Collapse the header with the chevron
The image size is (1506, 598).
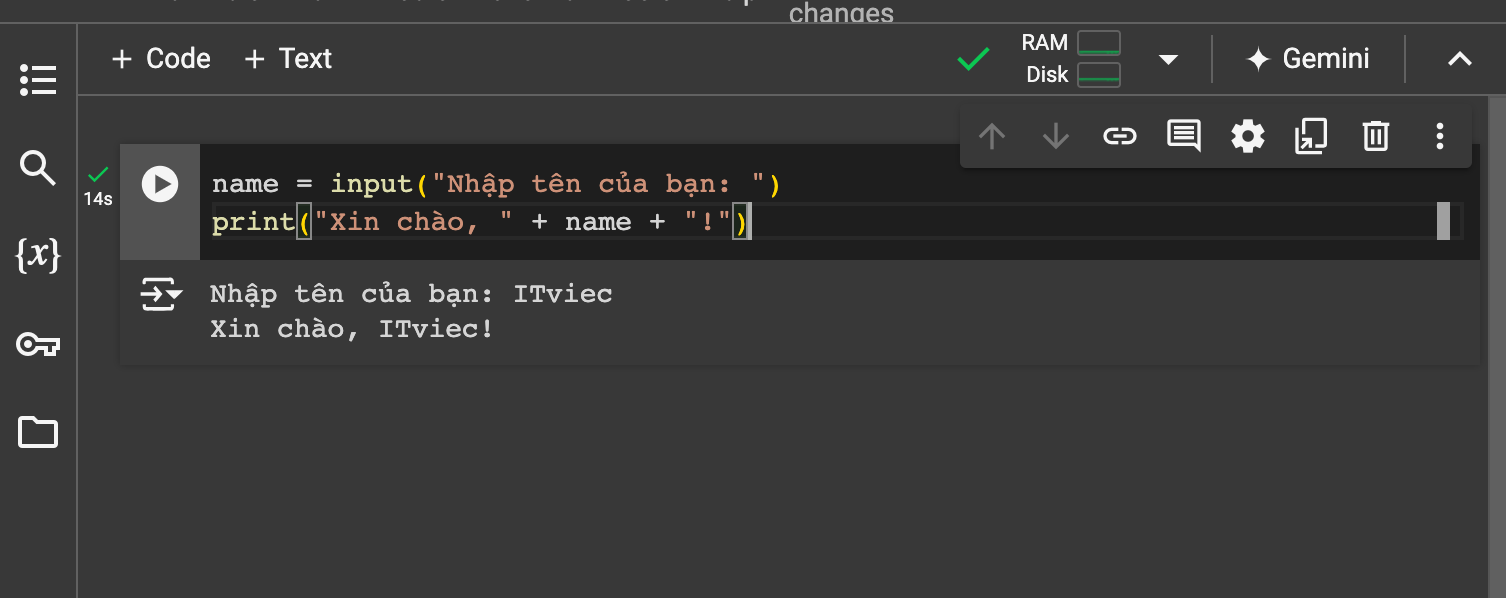tap(1459, 59)
